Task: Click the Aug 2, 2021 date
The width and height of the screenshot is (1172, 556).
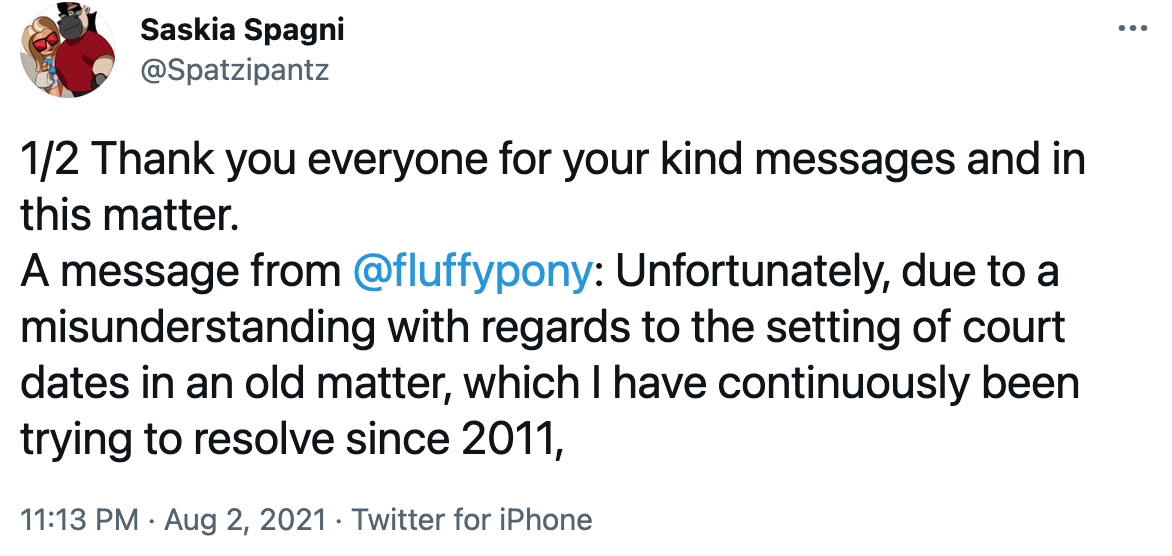Action: coord(247,520)
